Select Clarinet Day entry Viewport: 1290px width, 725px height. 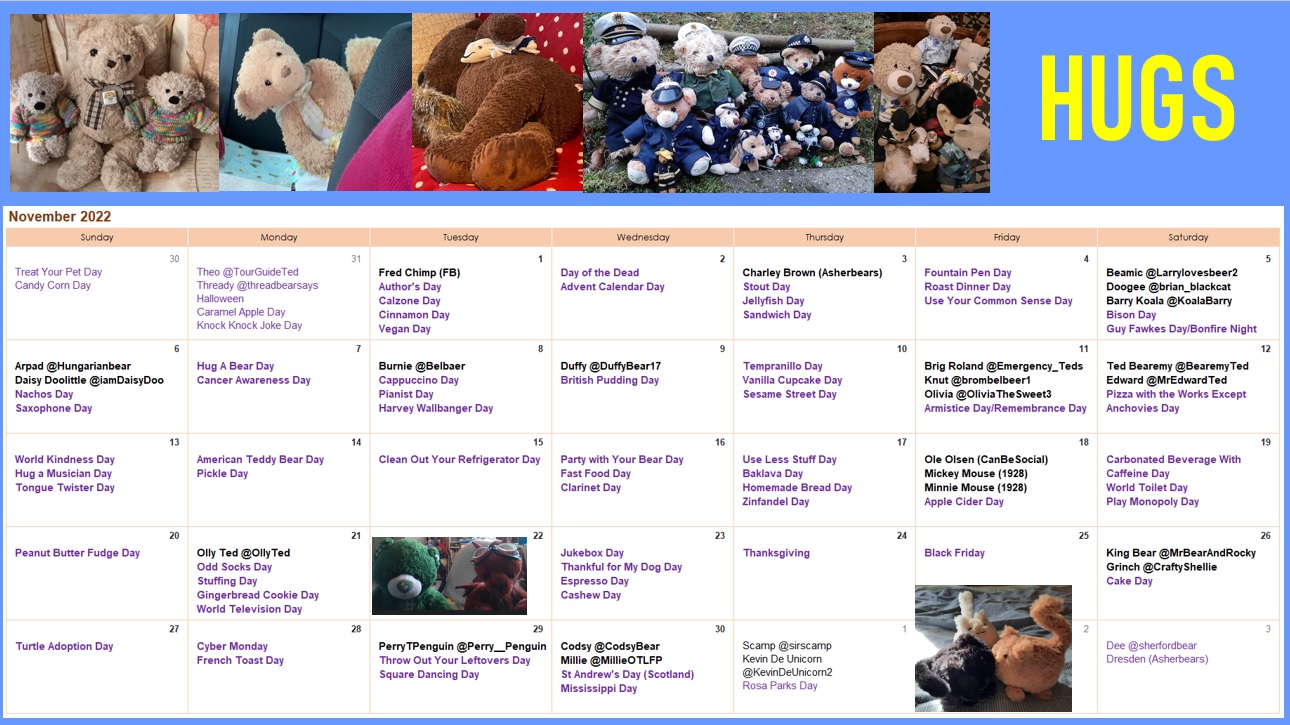[x=590, y=488]
